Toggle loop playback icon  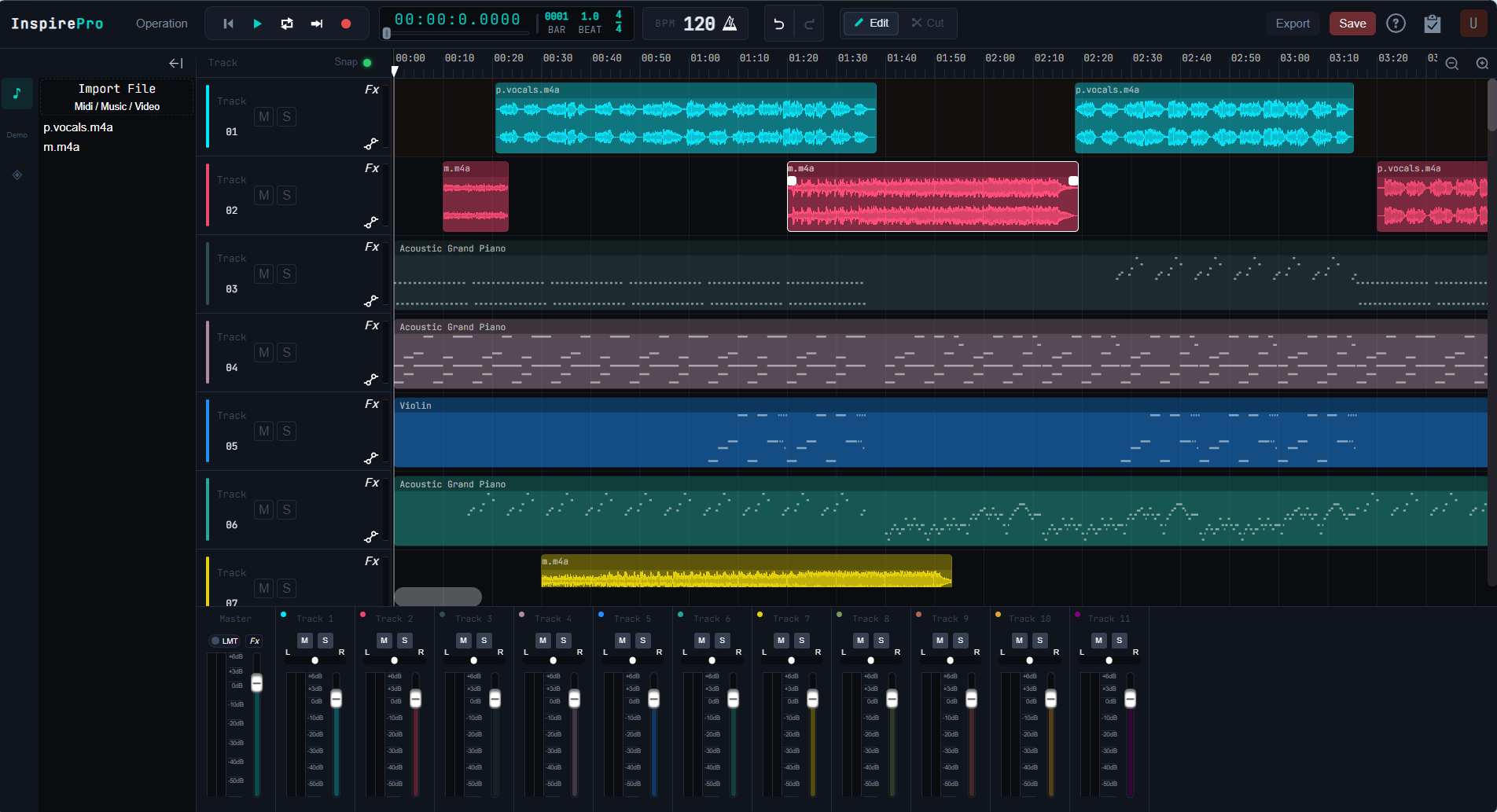[287, 24]
